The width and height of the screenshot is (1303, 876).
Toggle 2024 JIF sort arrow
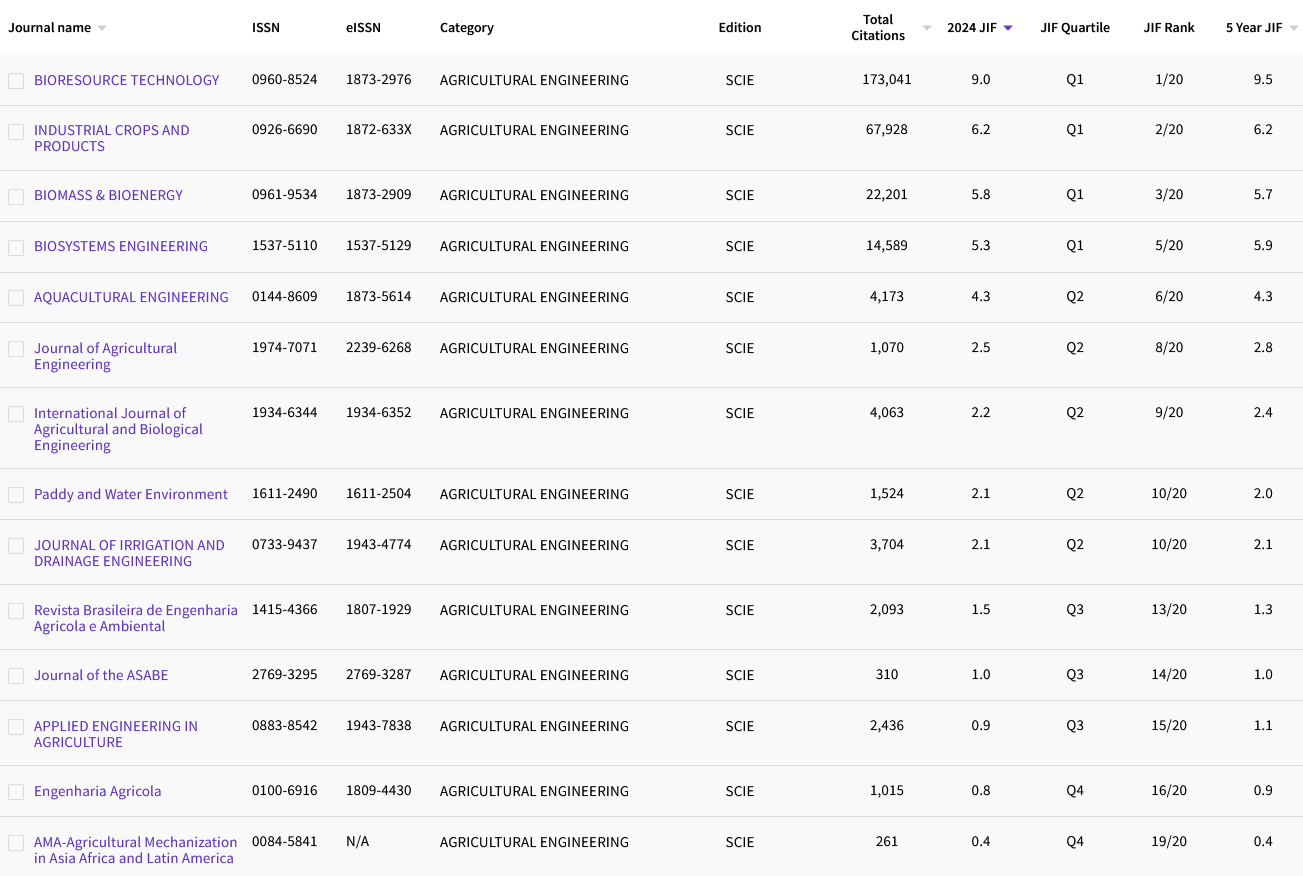pos(1008,28)
